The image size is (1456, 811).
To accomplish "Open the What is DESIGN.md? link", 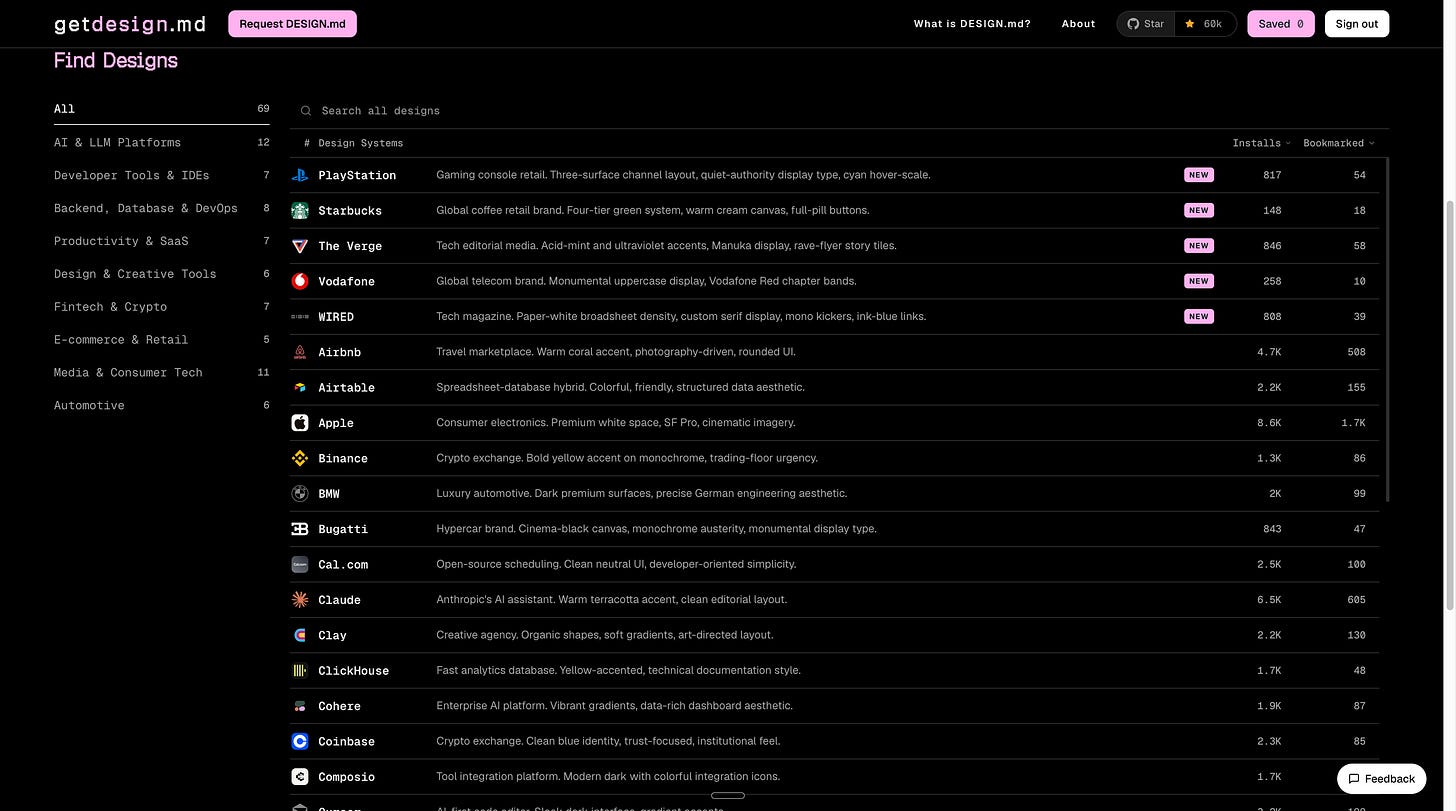I will (972, 24).
